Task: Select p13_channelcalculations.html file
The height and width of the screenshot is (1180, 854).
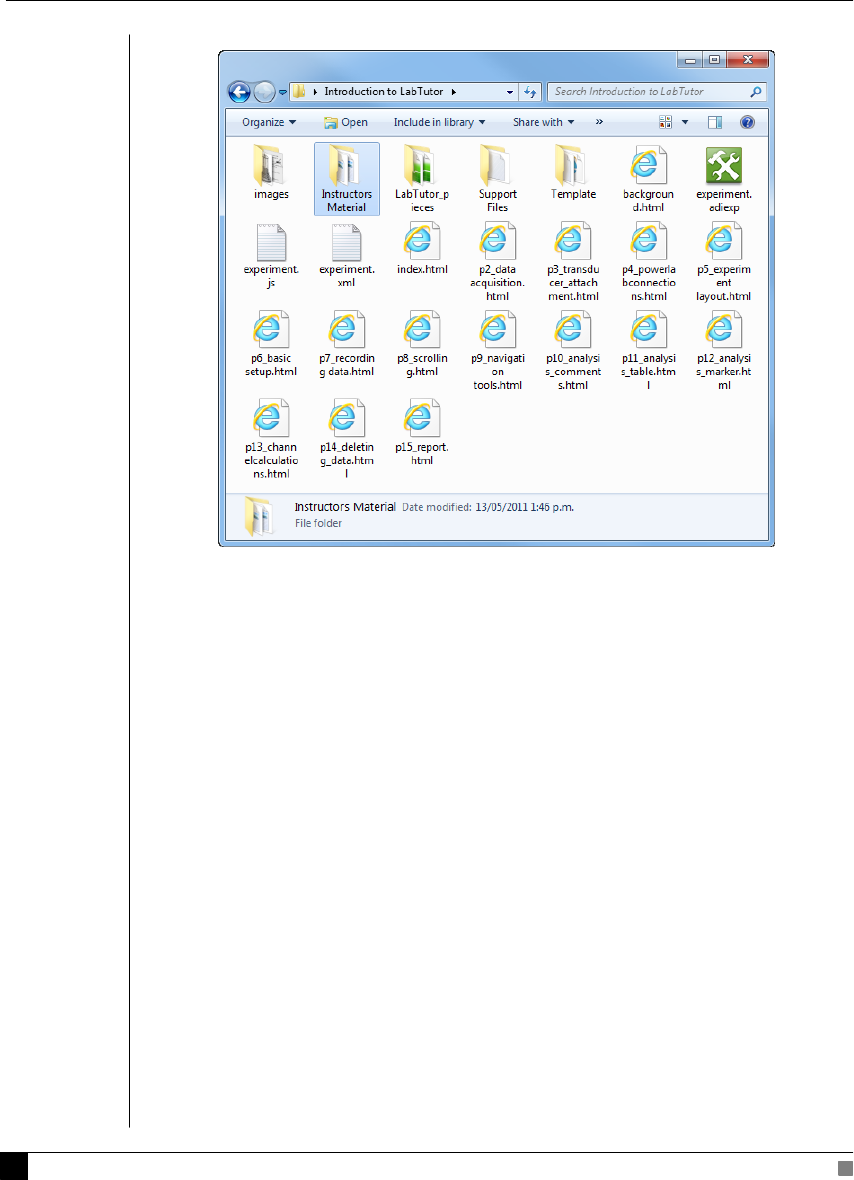Action: tap(271, 439)
